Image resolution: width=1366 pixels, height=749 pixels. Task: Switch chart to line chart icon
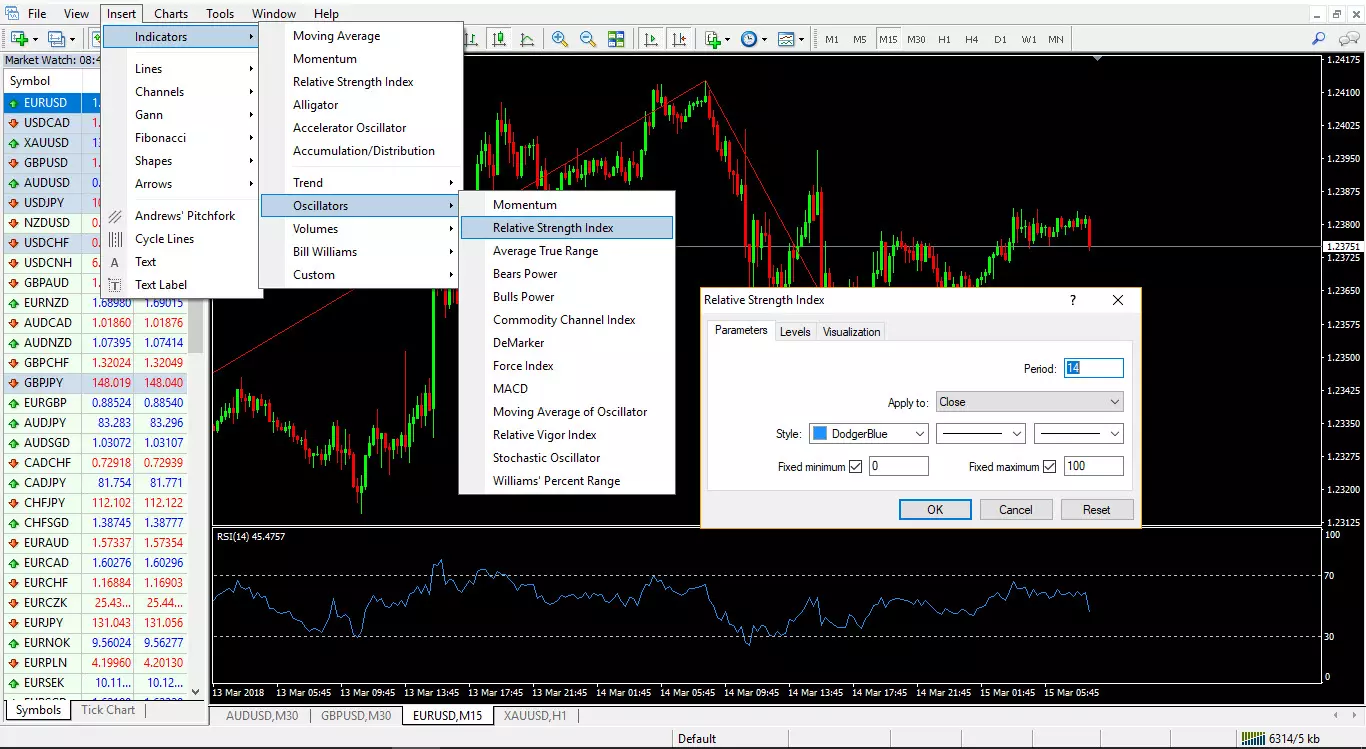click(527, 39)
